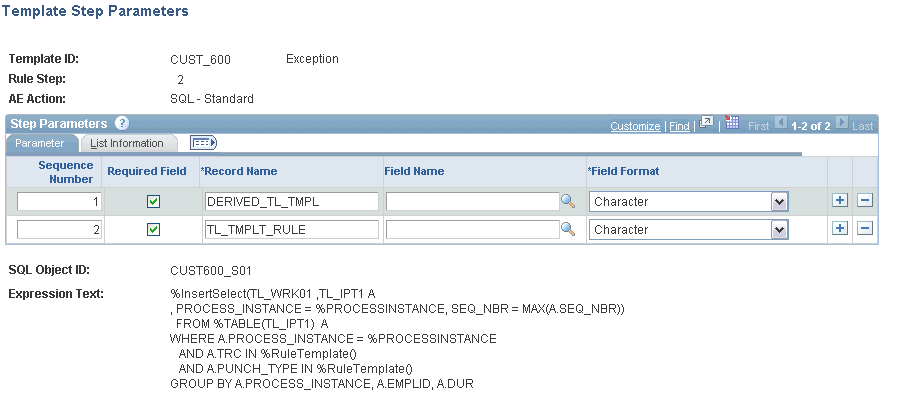Add row after sequence 2
The width and height of the screenshot is (898, 394).
coord(840,228)
